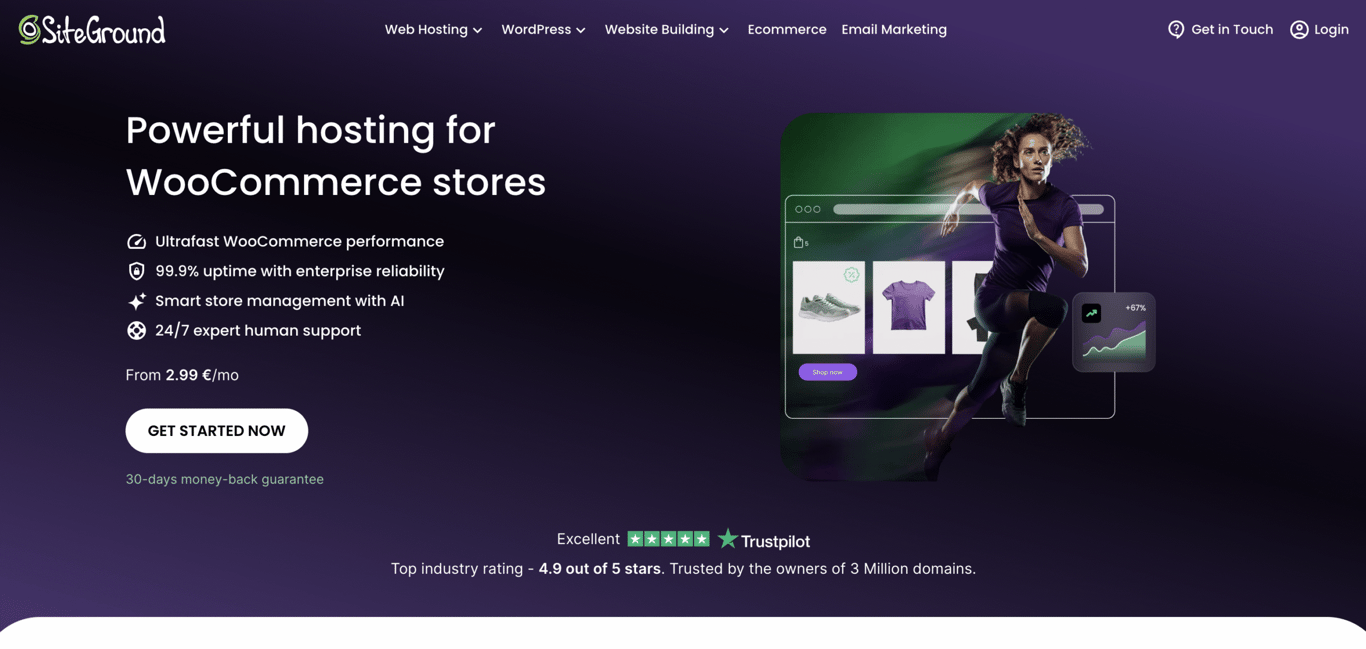
Task: Click the AI sparkle icon for smart store management
Action: [x=136, y=301]
